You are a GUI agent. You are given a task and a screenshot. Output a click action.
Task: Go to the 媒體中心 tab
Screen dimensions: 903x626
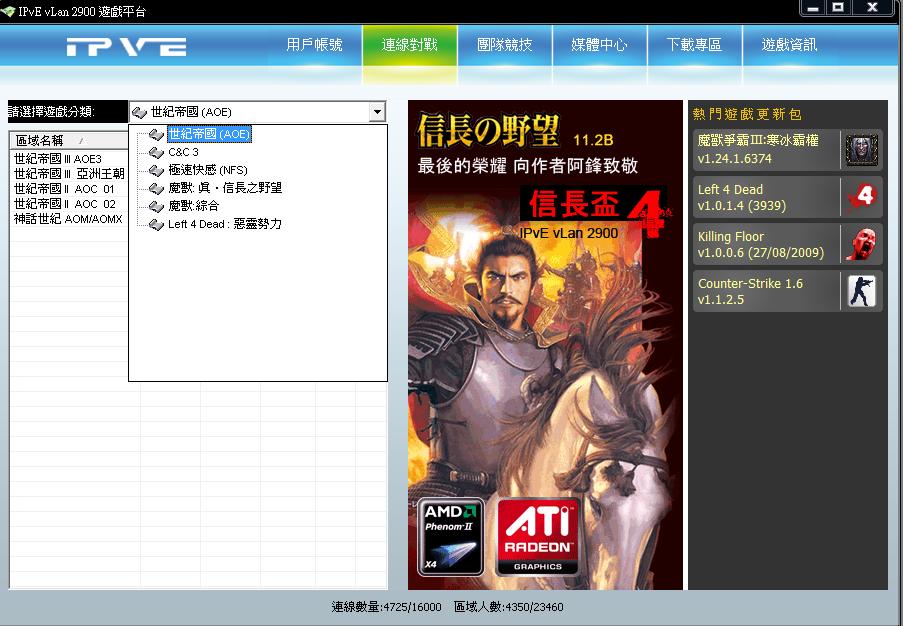click(x=600, y=45)
